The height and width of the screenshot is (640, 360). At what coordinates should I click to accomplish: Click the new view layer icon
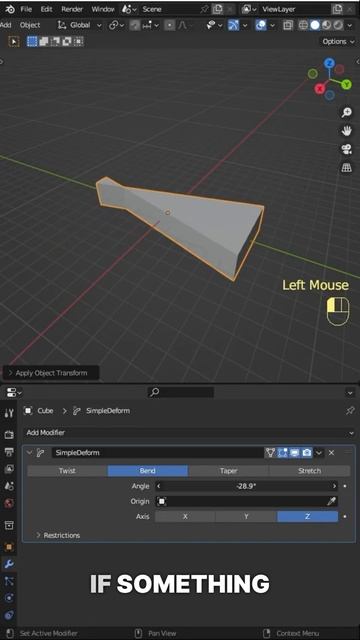point(337,9)
